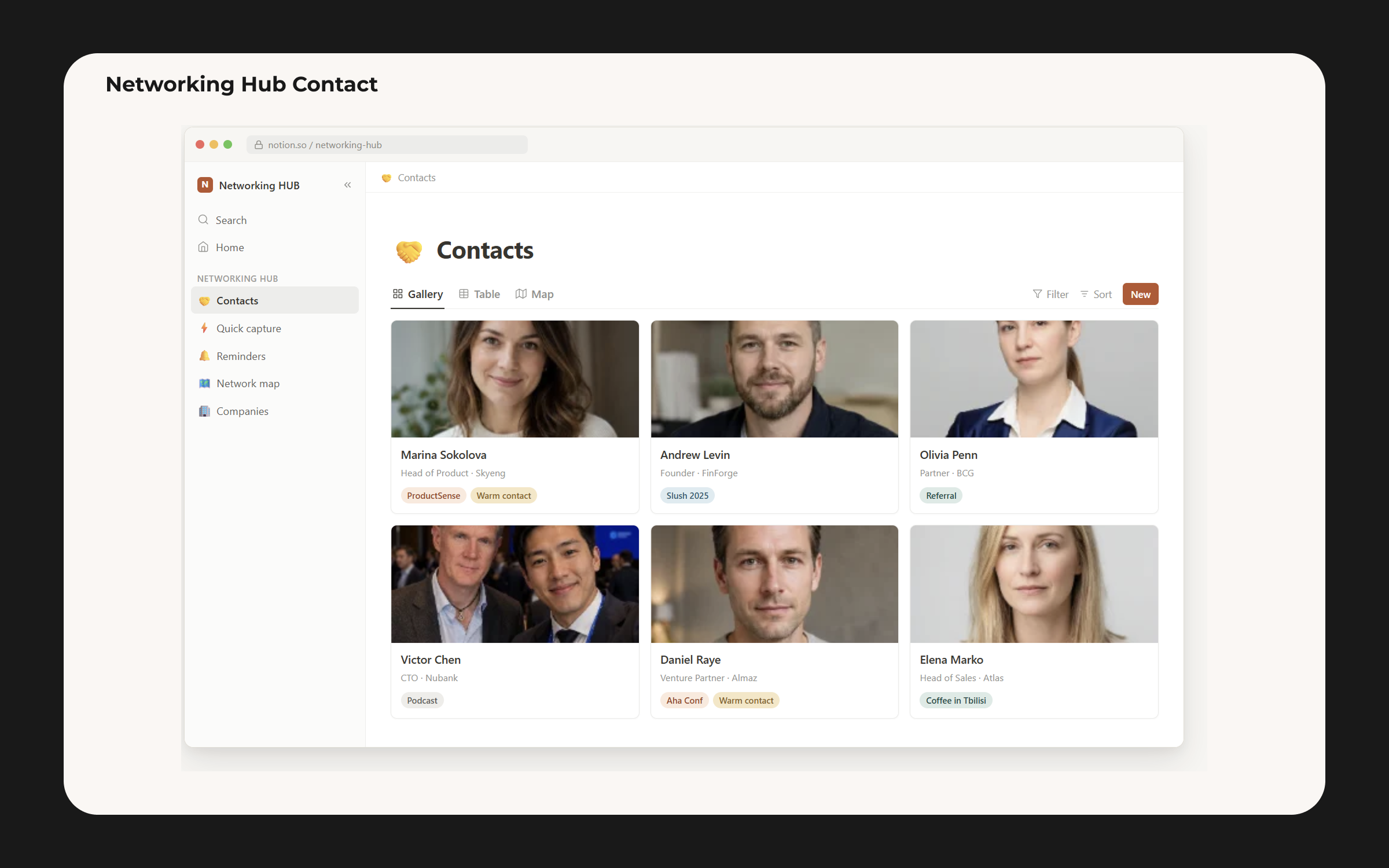Click the Sort lines icon
The height and width of the screenshot is (868, 1389).
pyautogui.click(x=1084, y=294)
